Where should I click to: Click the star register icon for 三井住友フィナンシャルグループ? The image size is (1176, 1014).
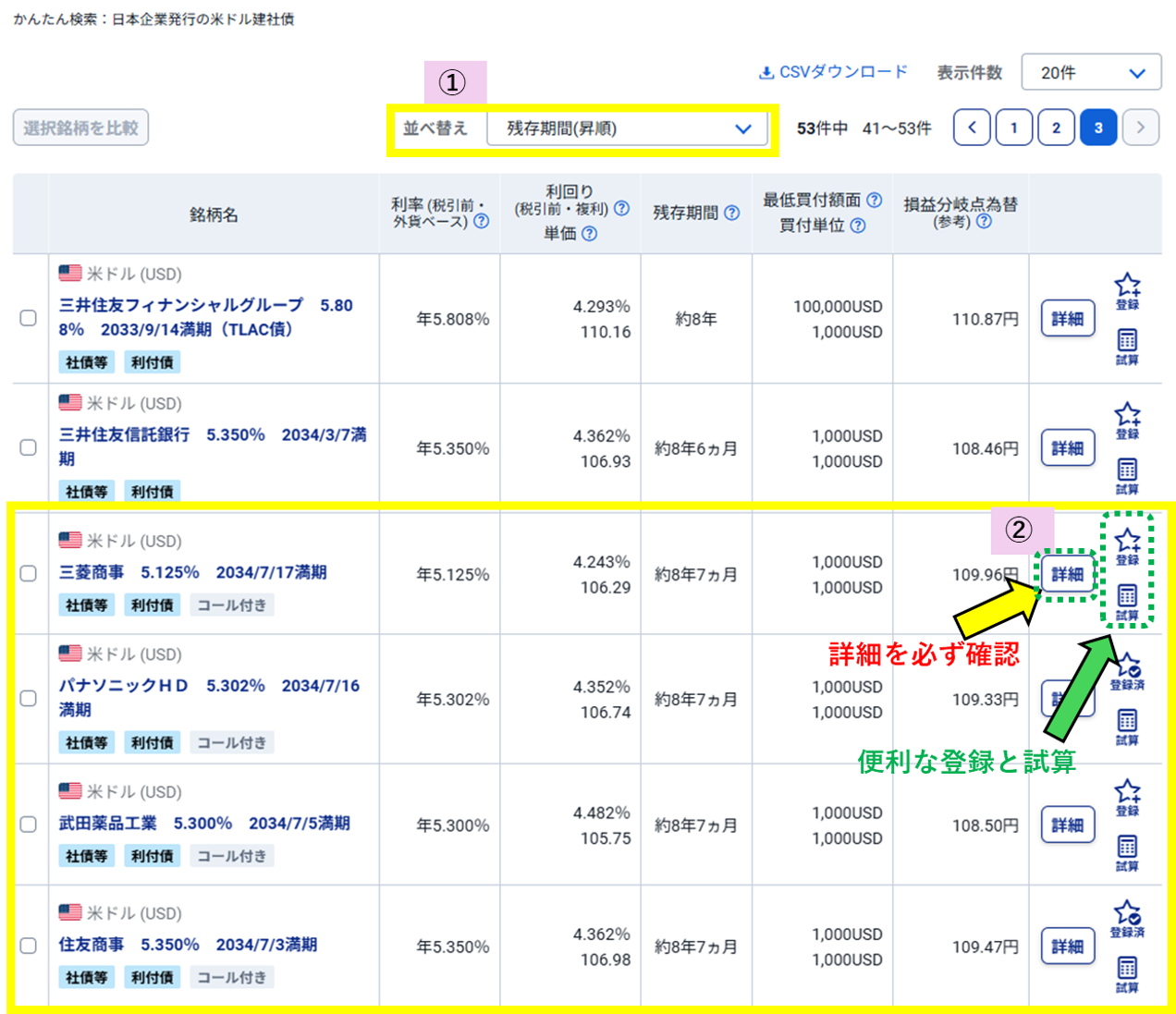pyautogui.click(x=1127, y=286)
